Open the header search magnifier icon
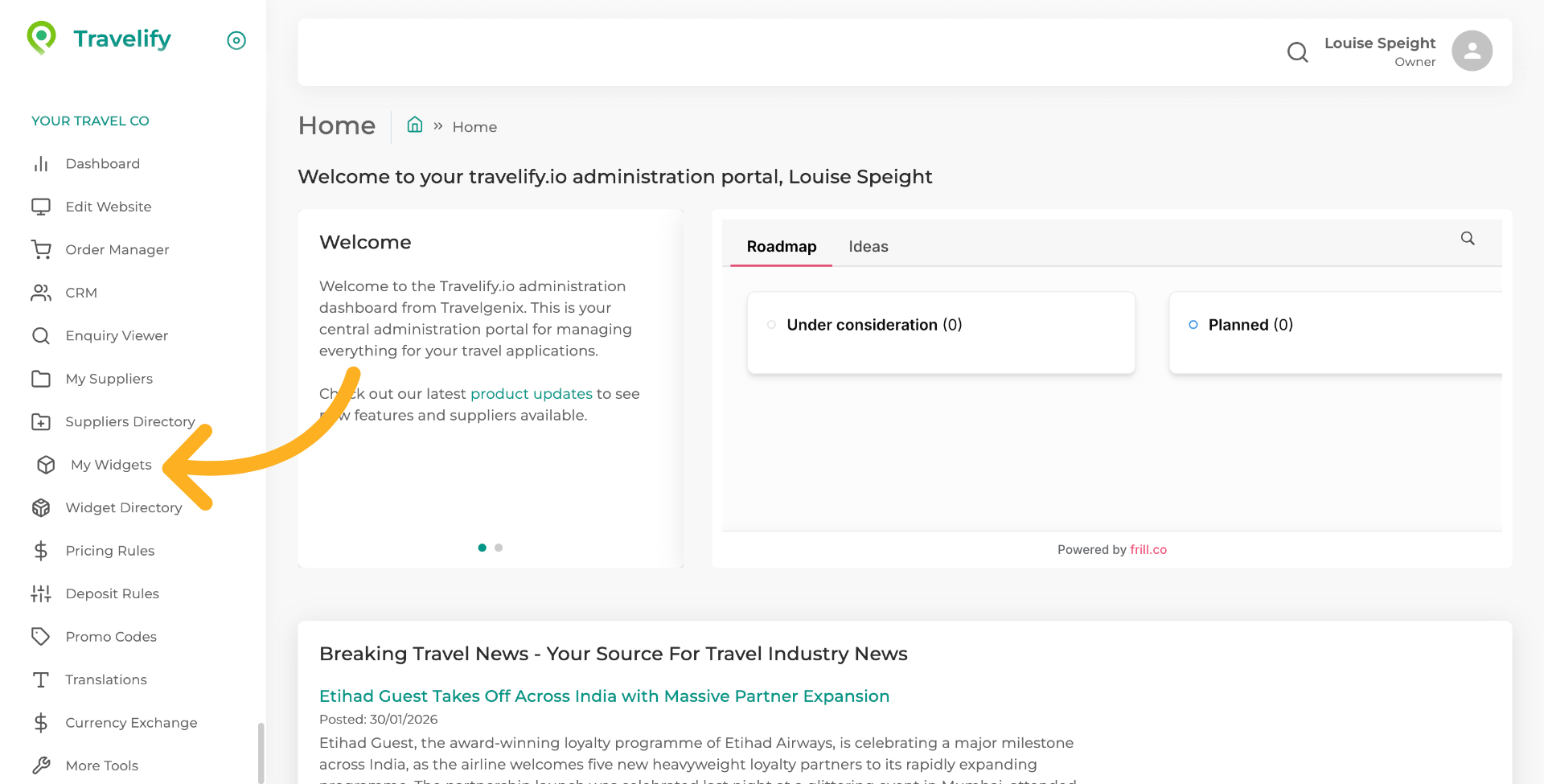 1297,52
